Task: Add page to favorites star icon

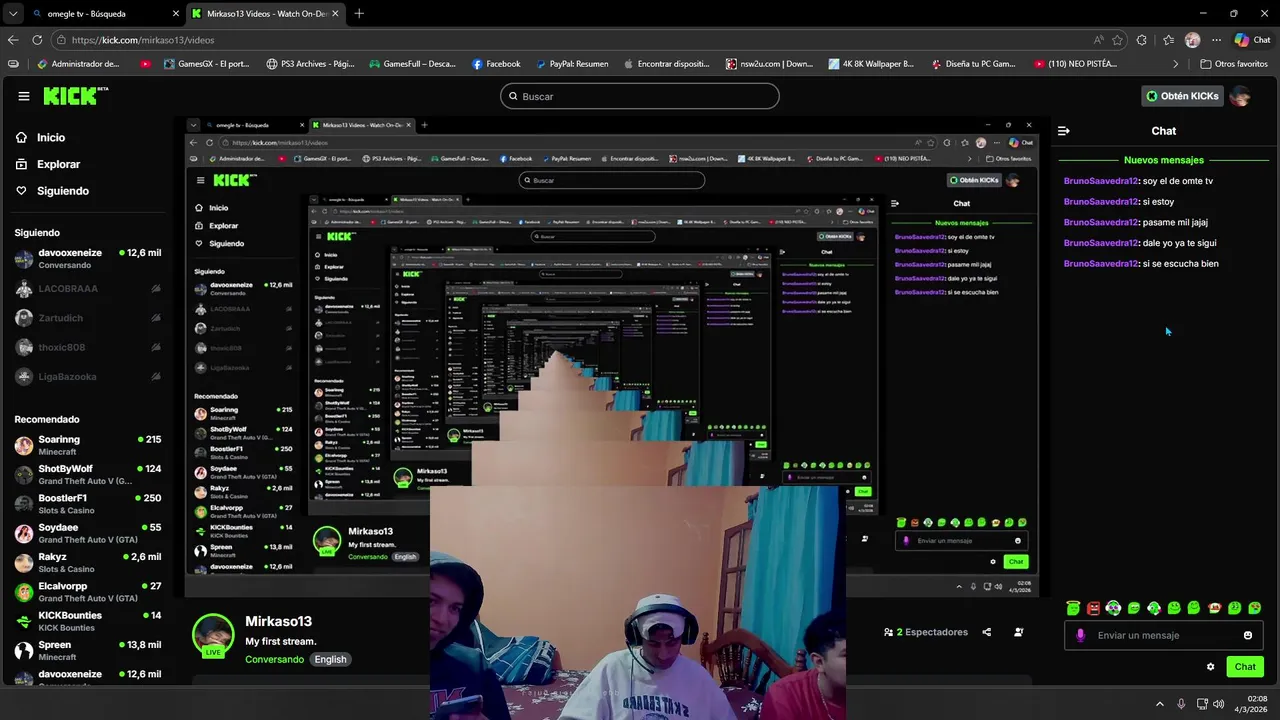Action: point(1117,40)
